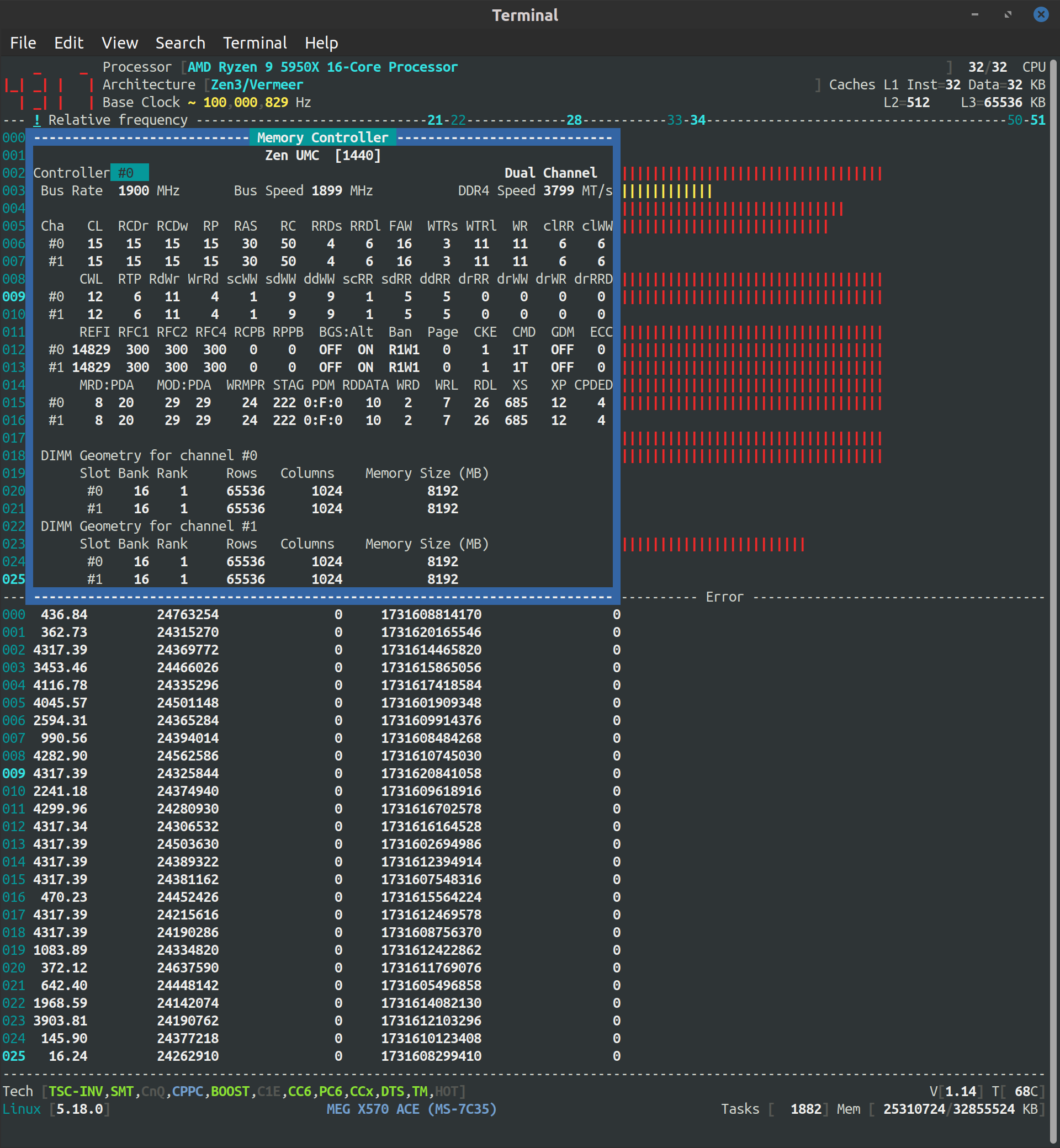Click the Mem usage 25310724/32855524 KB
1060x1148 pixels.
[x=960, y=1109]
